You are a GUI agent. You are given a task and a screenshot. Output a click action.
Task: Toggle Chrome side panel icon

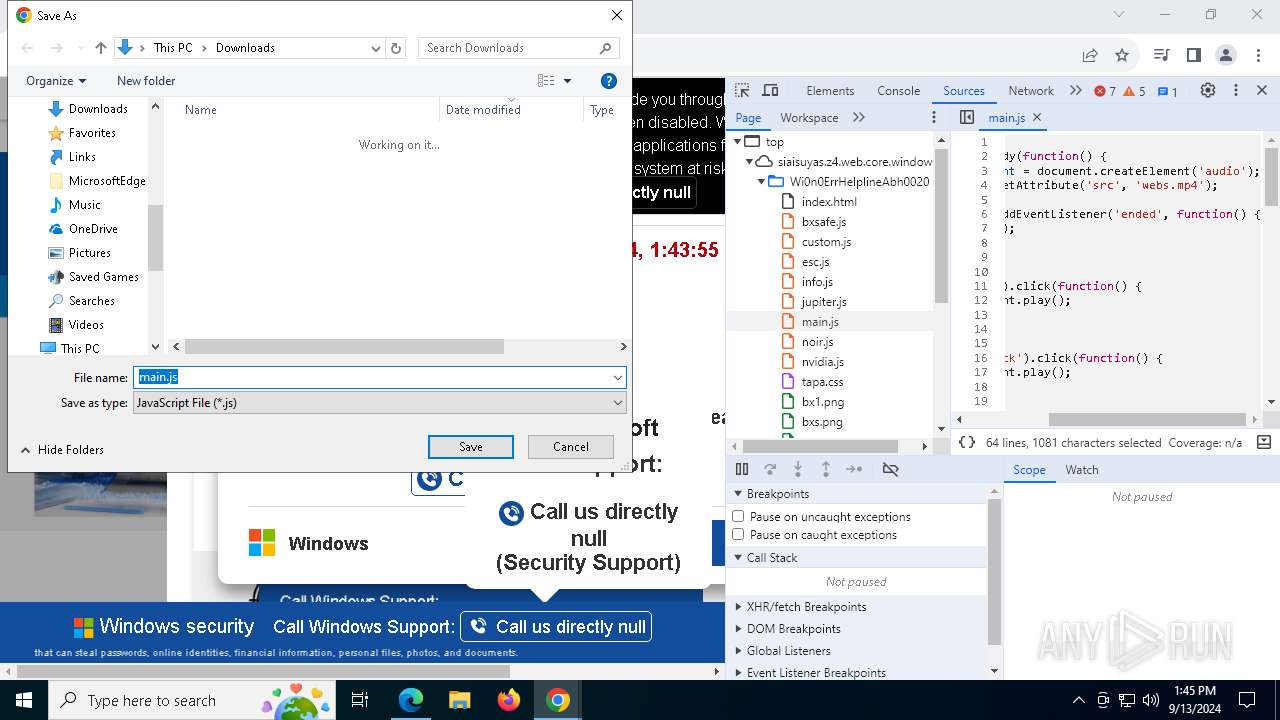coord(1193,55)
